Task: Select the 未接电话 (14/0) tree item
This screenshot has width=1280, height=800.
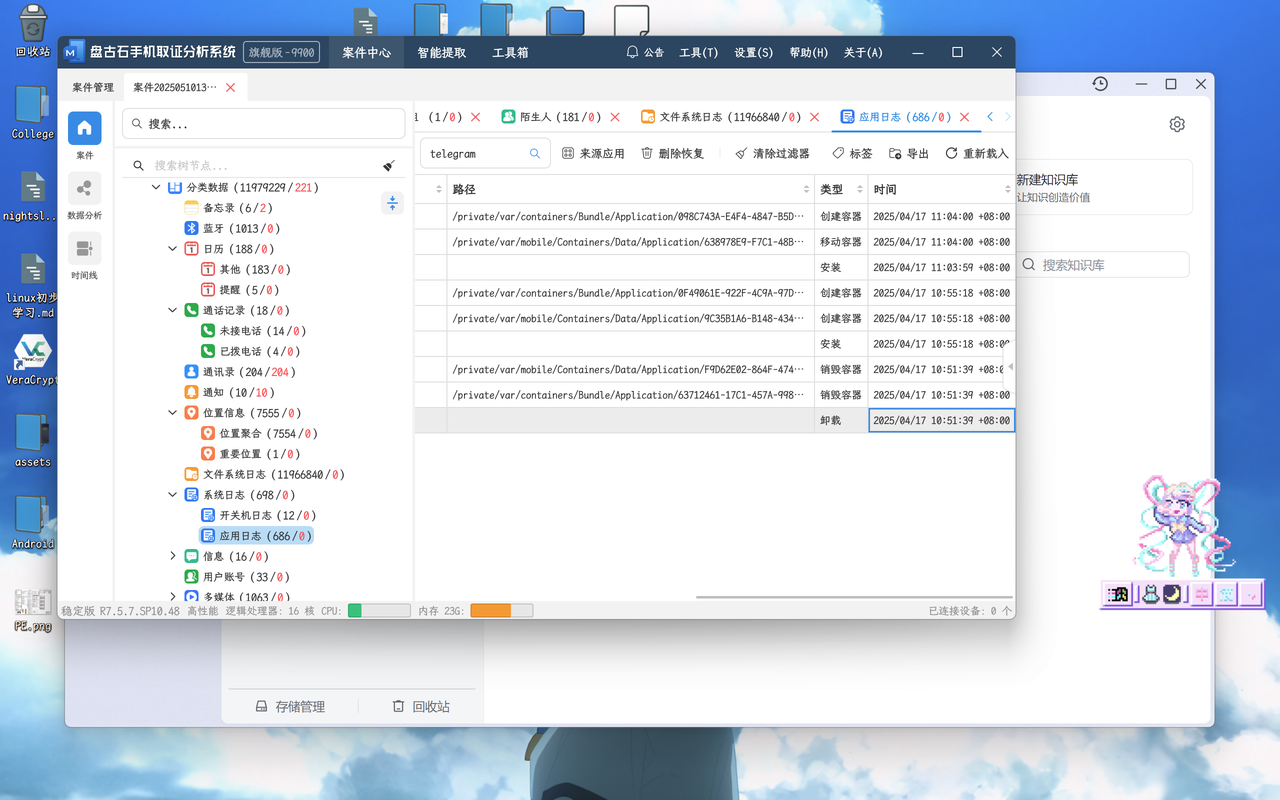Action: pyautogui.click(x=254, y=331)
